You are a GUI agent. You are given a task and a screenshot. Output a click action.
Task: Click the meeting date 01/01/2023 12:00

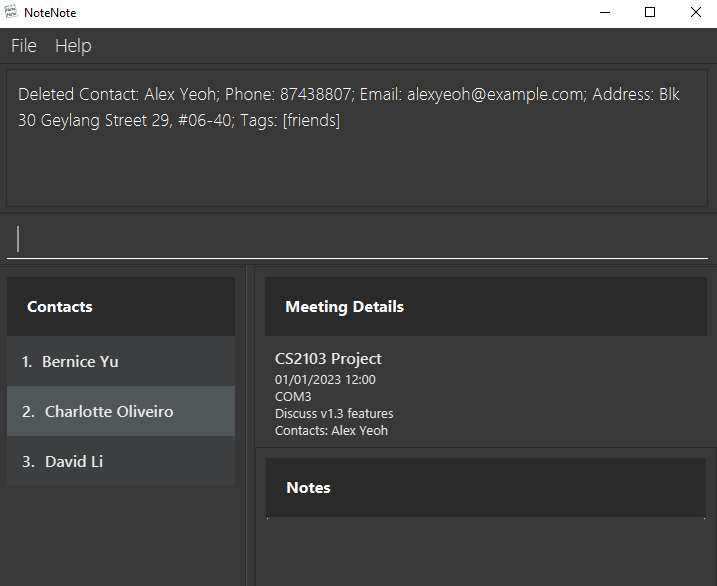(x=325, y=379)
